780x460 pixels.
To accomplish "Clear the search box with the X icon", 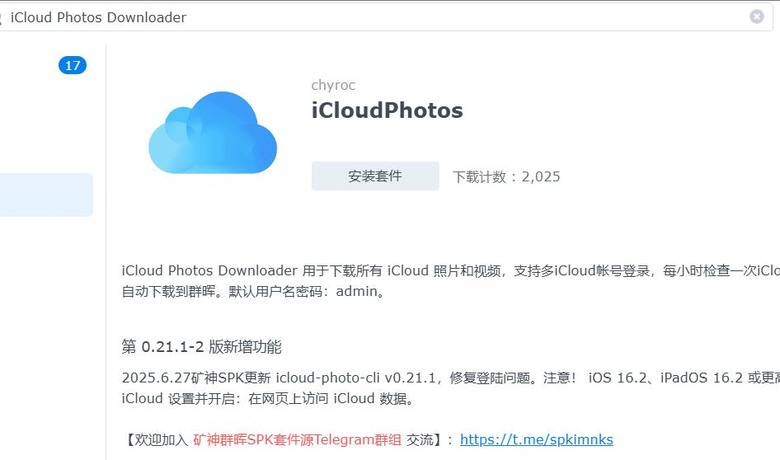I will click(757, 17).
